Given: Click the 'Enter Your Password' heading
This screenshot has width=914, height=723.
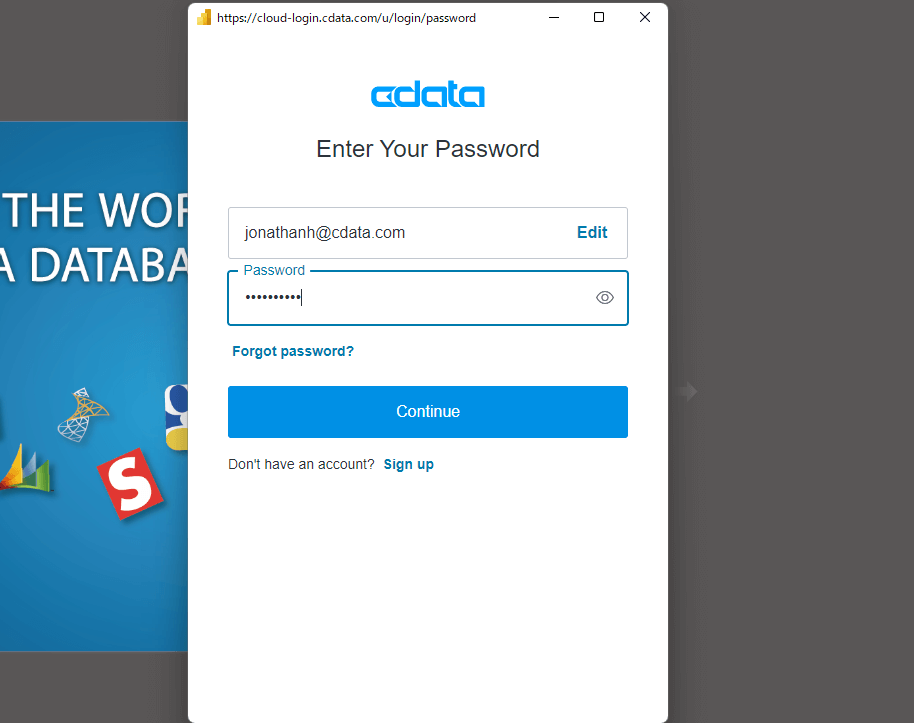Looking at the screenshot, I should click(428, 149).
